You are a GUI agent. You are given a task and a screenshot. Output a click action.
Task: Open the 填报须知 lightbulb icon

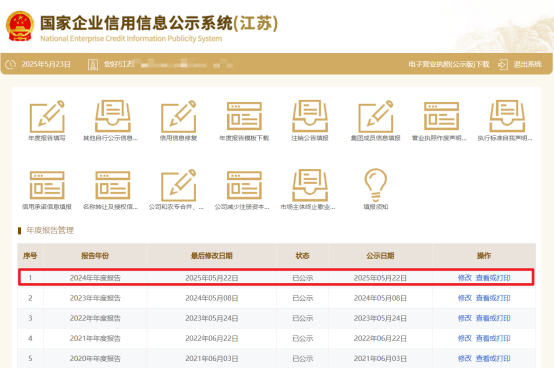tap(376, 184)
